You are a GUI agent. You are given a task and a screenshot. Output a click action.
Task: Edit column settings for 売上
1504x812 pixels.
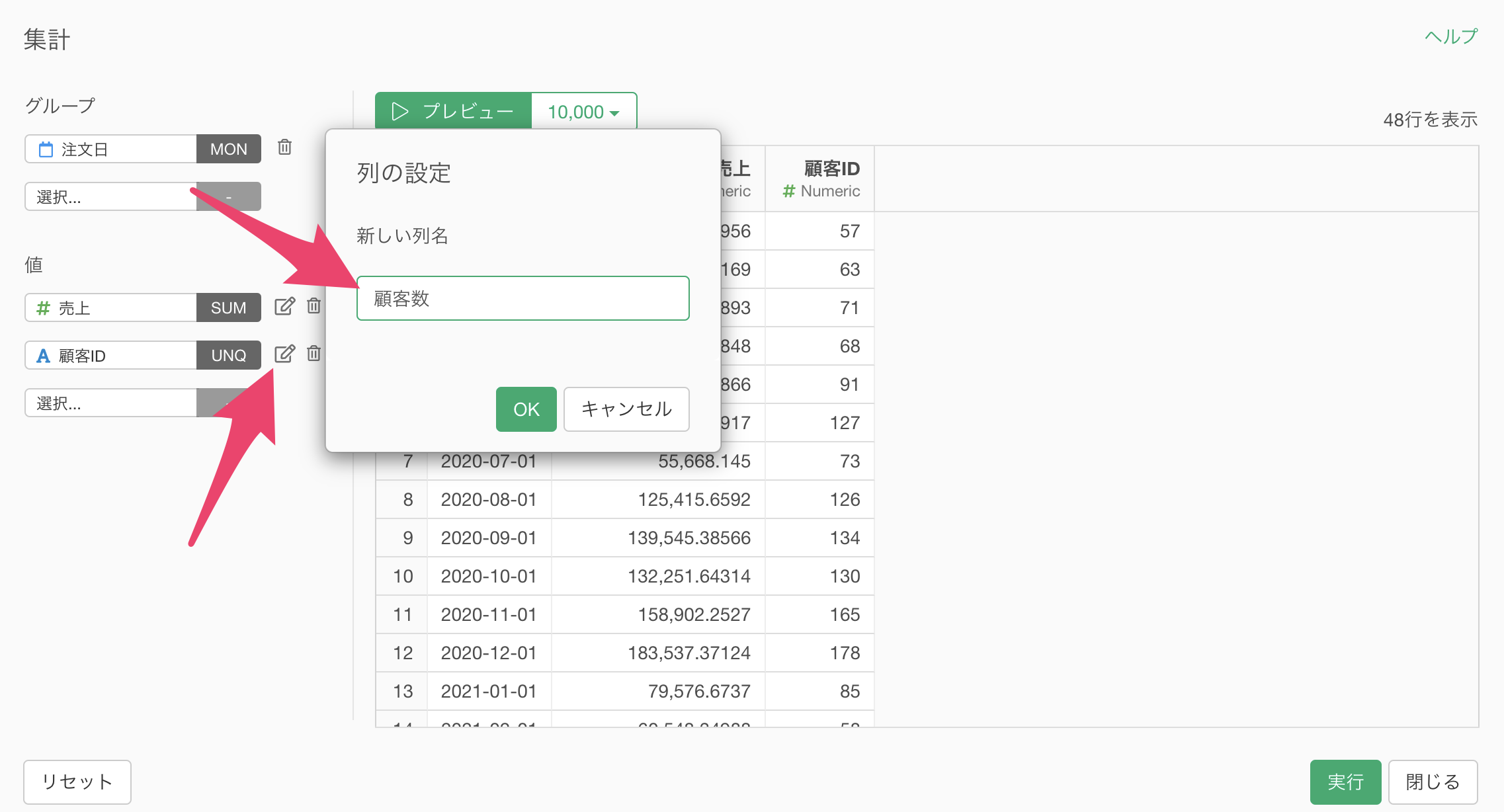284,306
